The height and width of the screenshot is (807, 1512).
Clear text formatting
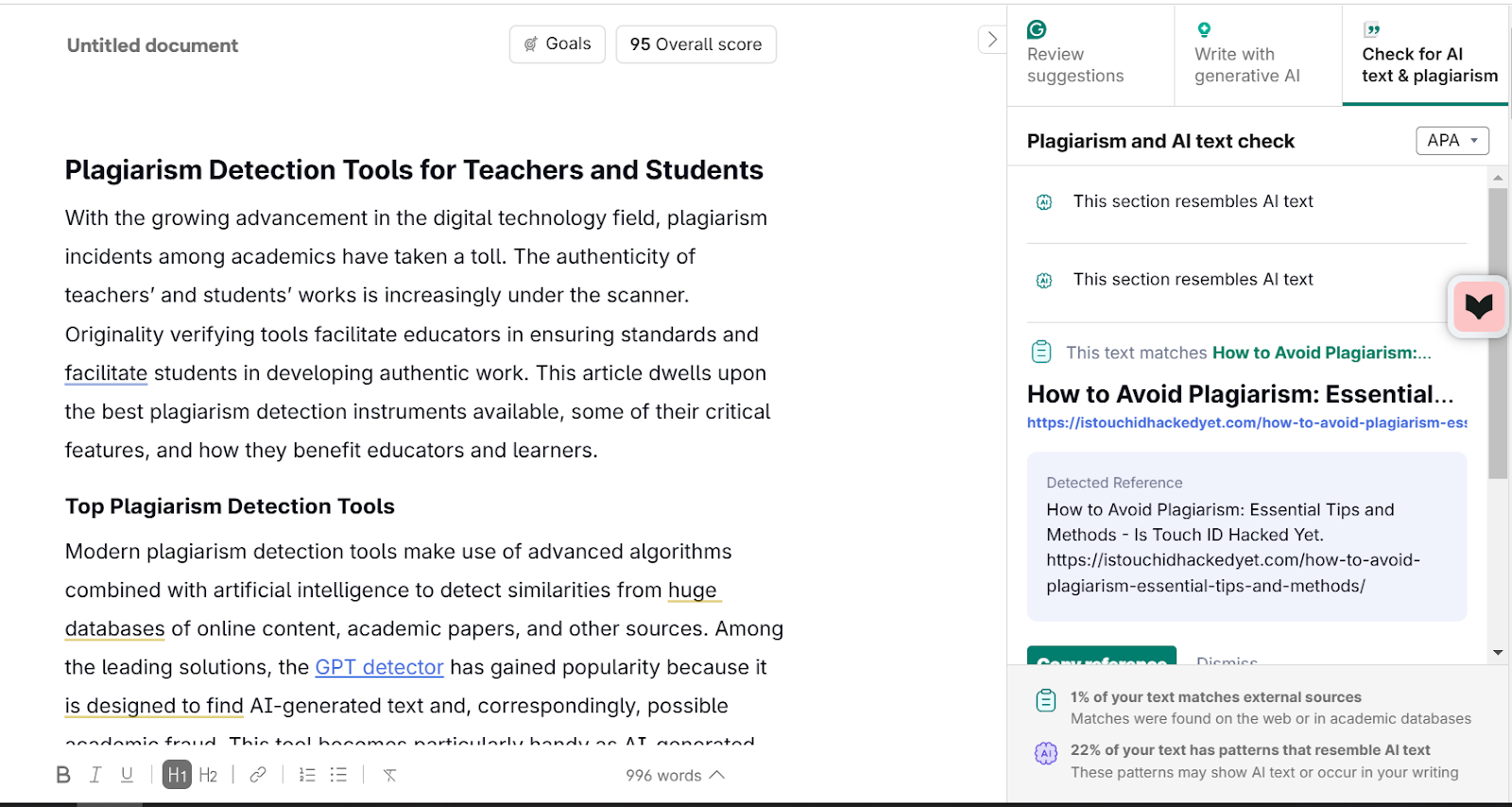(389, 775)
